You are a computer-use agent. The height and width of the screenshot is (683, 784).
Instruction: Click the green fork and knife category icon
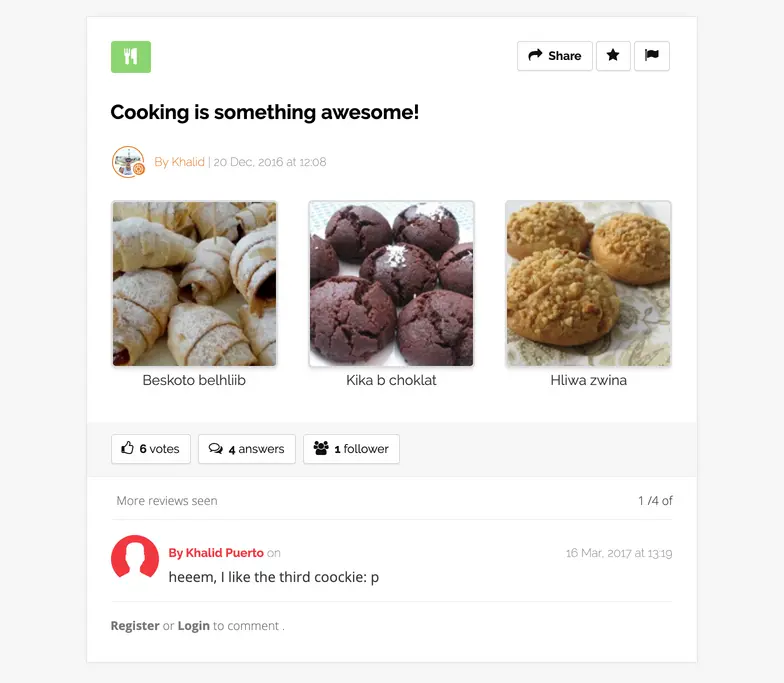click(x=130, y=57)
